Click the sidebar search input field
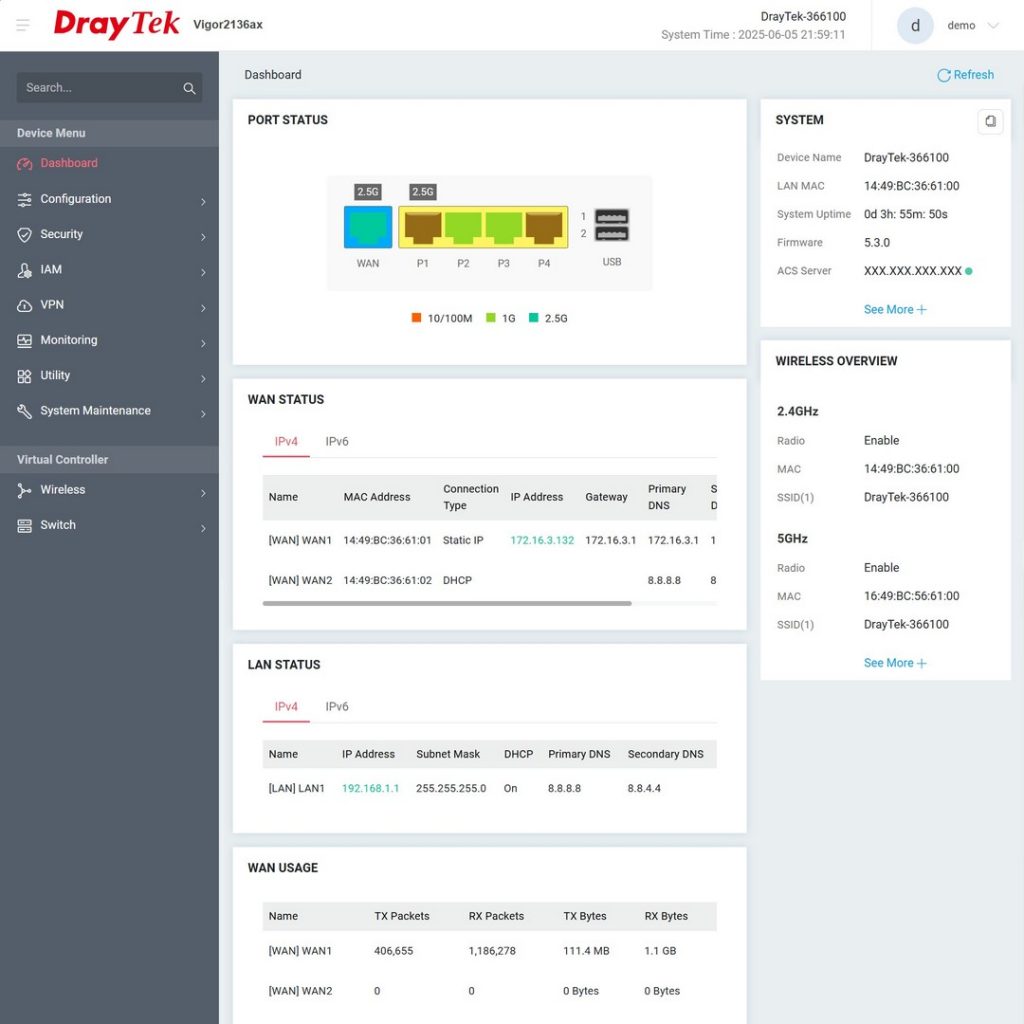 point(98,88)
